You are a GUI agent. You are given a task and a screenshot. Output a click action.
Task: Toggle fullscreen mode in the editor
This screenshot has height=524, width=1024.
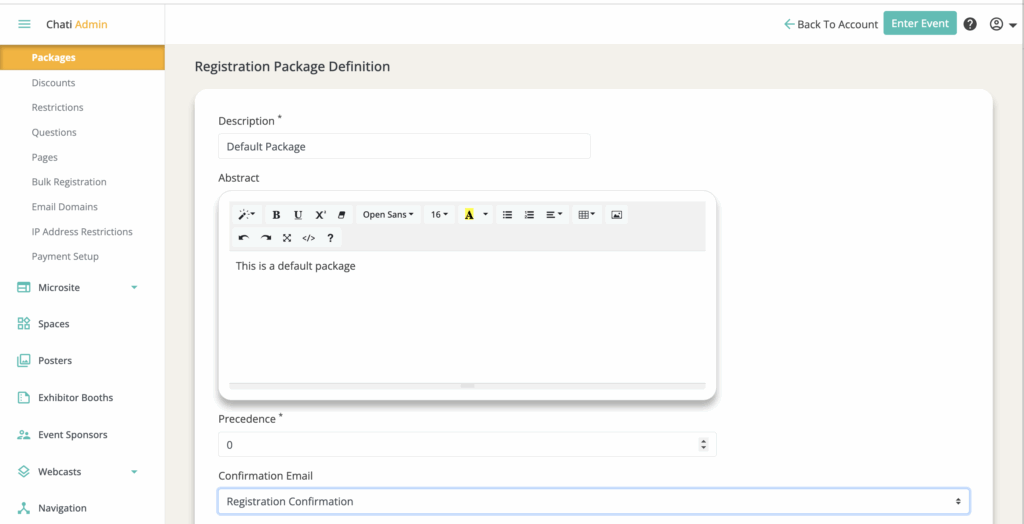coord(287,238)
